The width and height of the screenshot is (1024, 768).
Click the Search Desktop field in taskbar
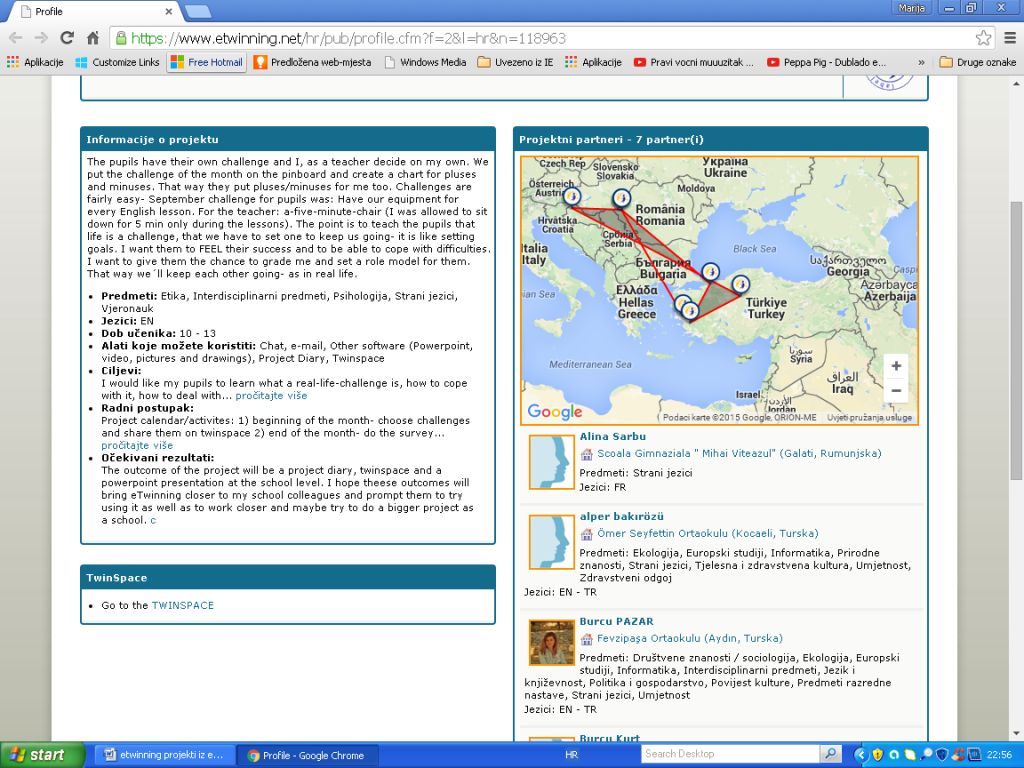pos(729,754)
